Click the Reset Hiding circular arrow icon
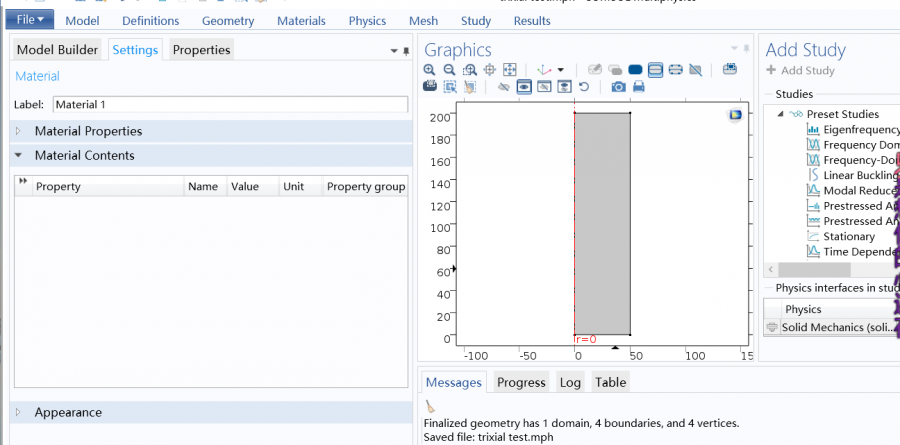 [x=583, y=87]
